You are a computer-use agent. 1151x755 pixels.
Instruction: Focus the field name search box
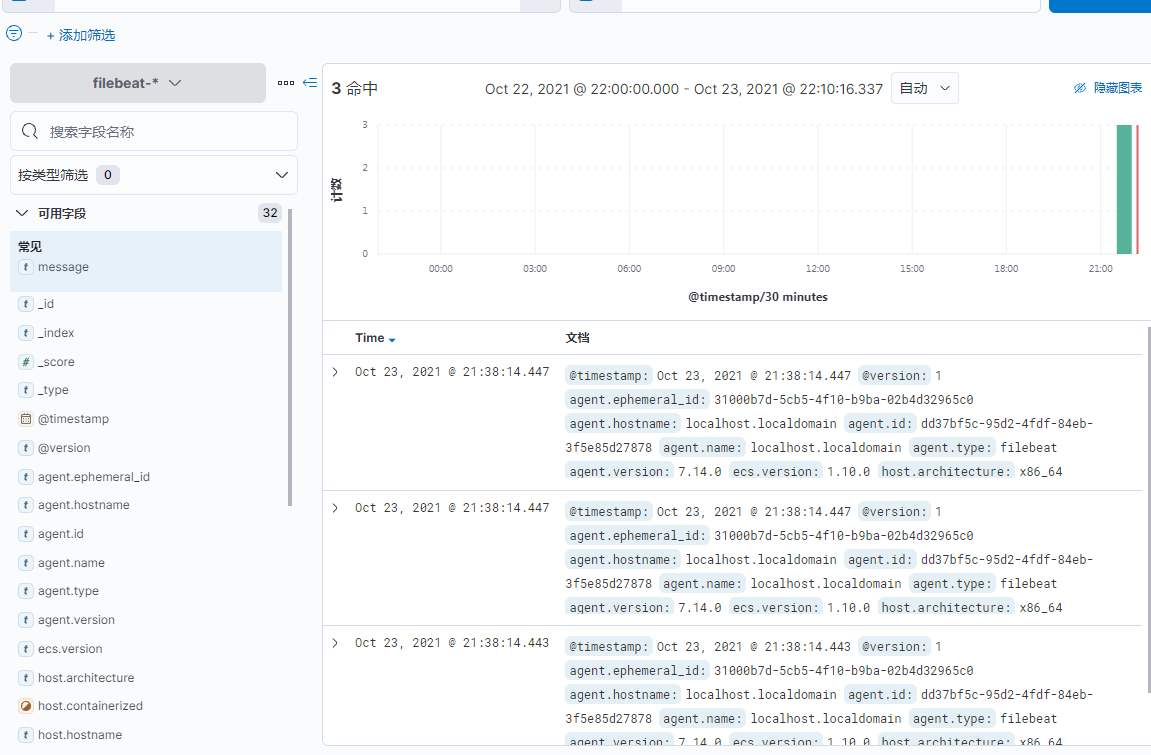click(x=154, y=131)
